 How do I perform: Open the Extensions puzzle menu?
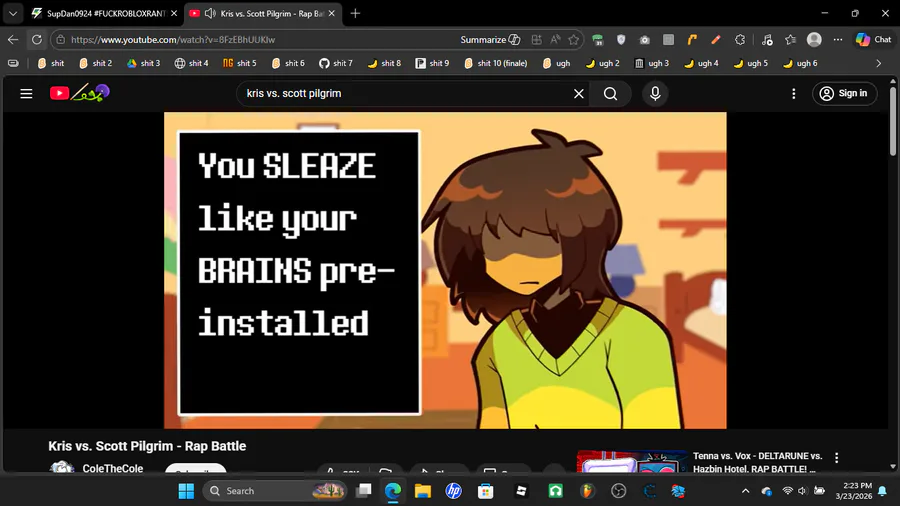[740, 40]
